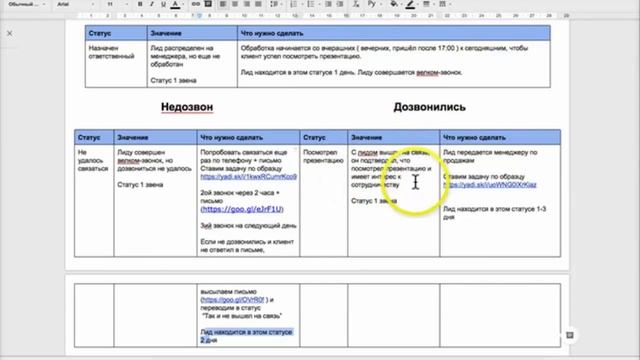
Task: Click the indent marker on the ruler
Action: point(199,16)
